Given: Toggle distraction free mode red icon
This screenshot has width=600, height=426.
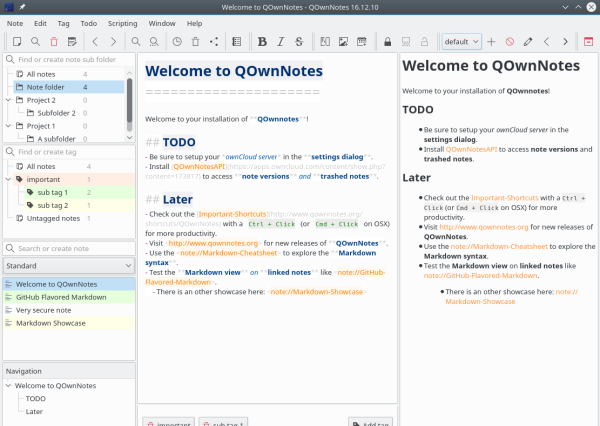Looking at the screenshot, I should [588, 41].
